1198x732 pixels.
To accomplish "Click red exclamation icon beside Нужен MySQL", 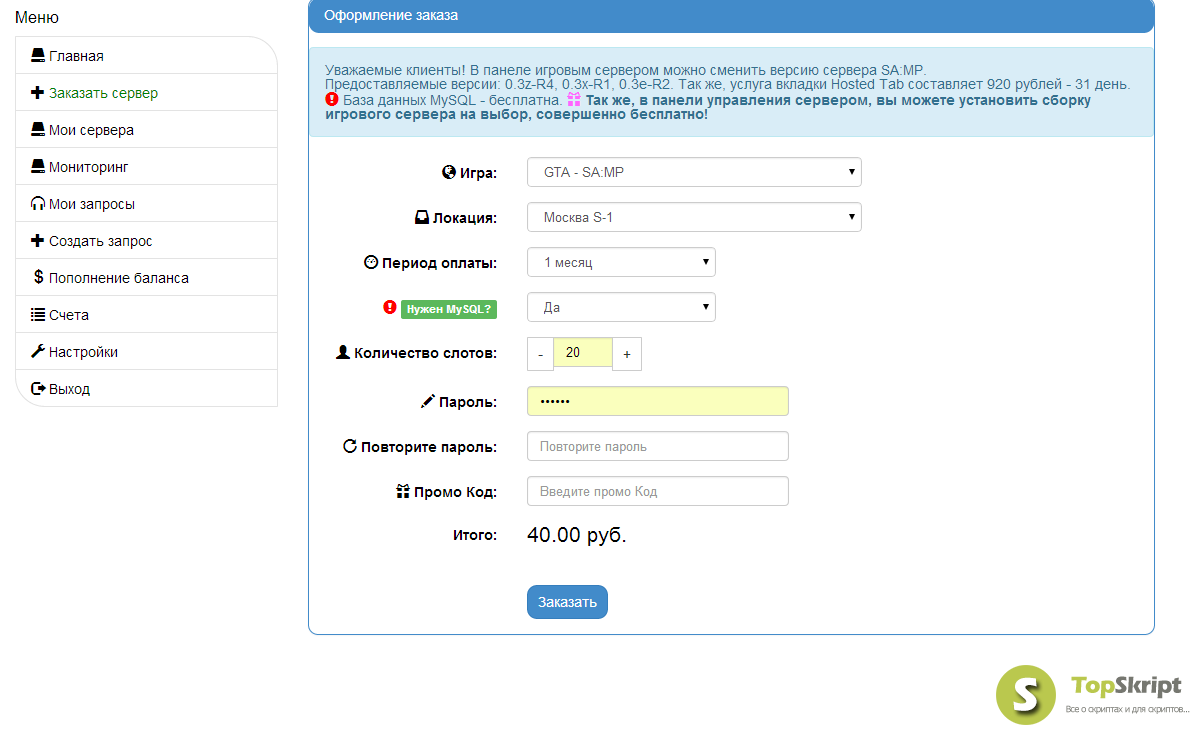I will 390,307.
